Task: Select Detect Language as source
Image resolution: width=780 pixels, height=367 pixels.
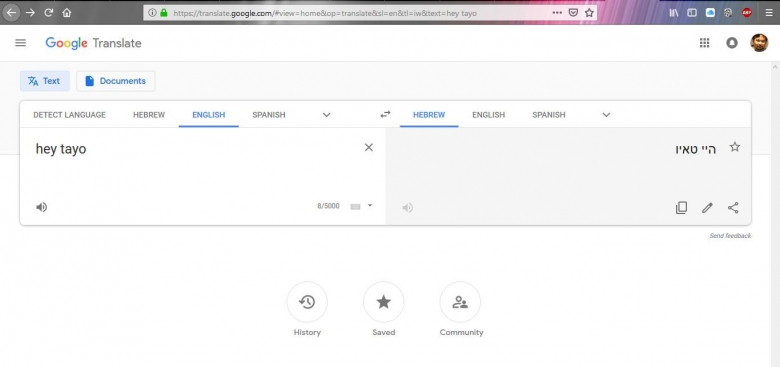Action: (70, 115)
